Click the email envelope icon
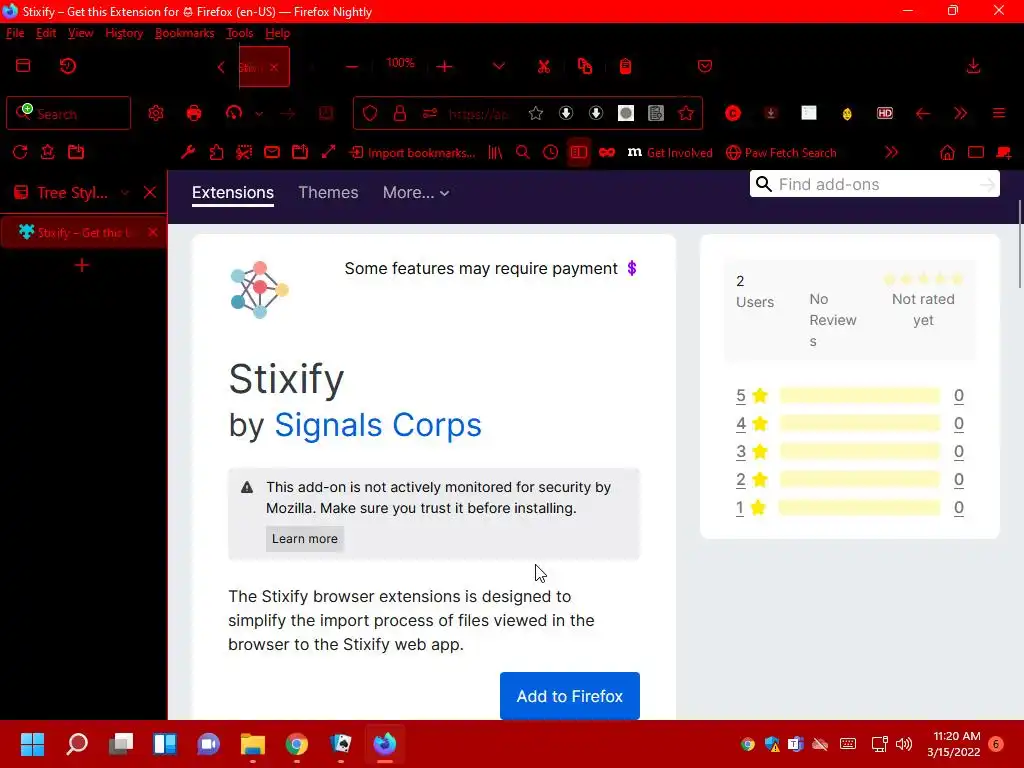The width and height of the screenshot is (1024, 768). click(x=272, y=152)
